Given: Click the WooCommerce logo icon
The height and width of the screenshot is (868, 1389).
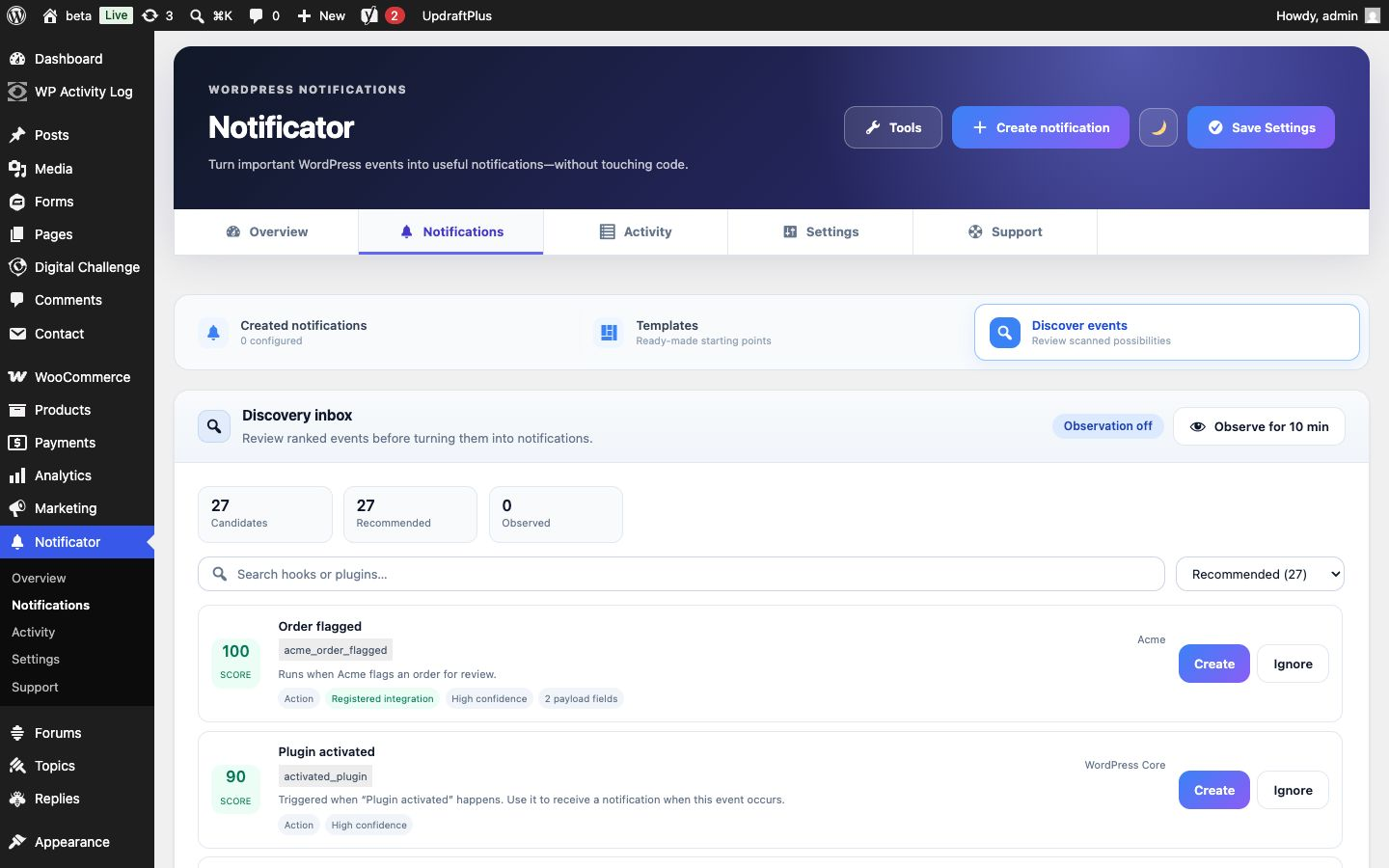Looking at the screenshot, I should click(17, 377).
